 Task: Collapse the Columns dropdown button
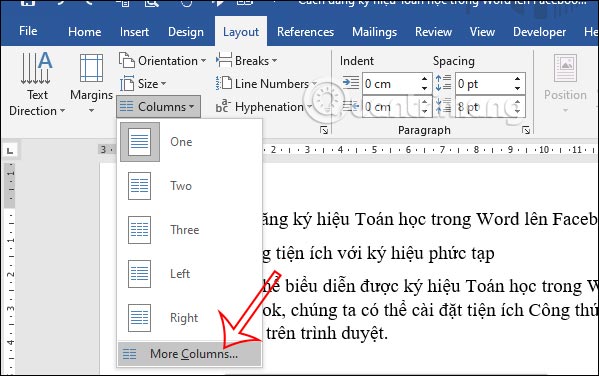[x=159, y=107]
